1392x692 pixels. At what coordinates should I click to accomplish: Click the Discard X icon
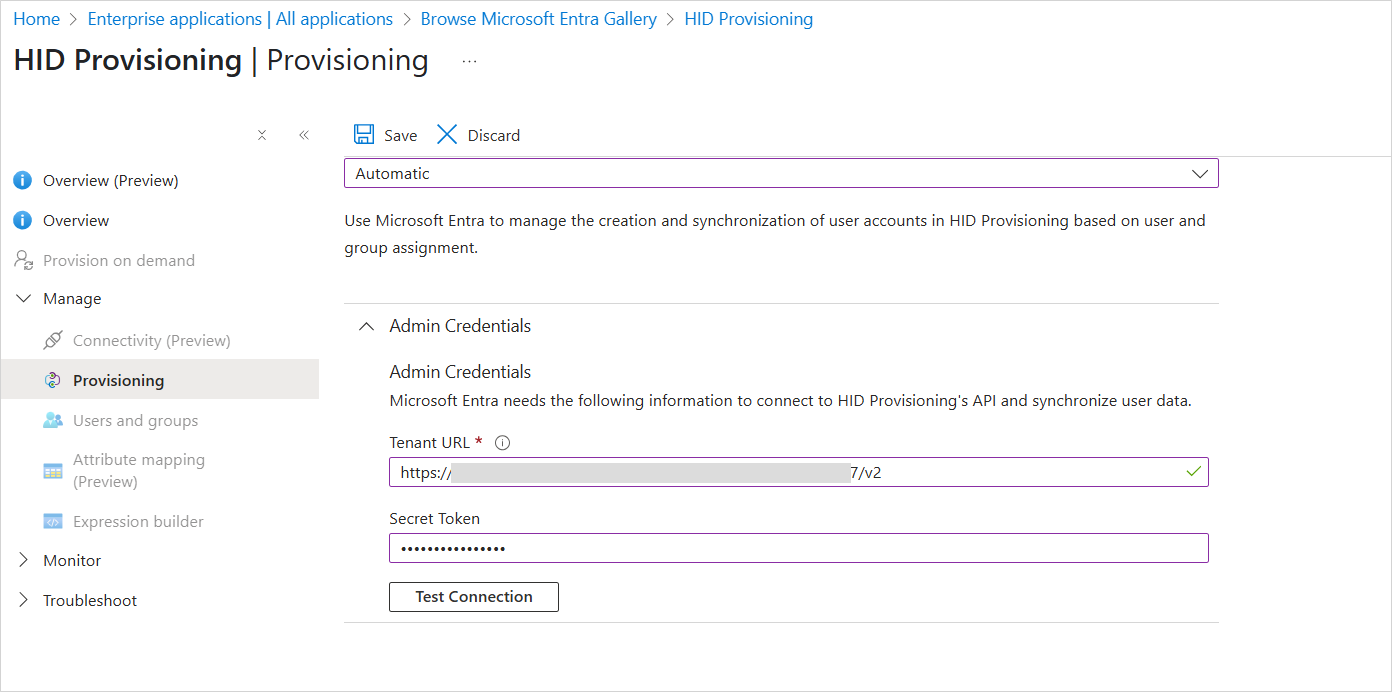tap(447, 135)
